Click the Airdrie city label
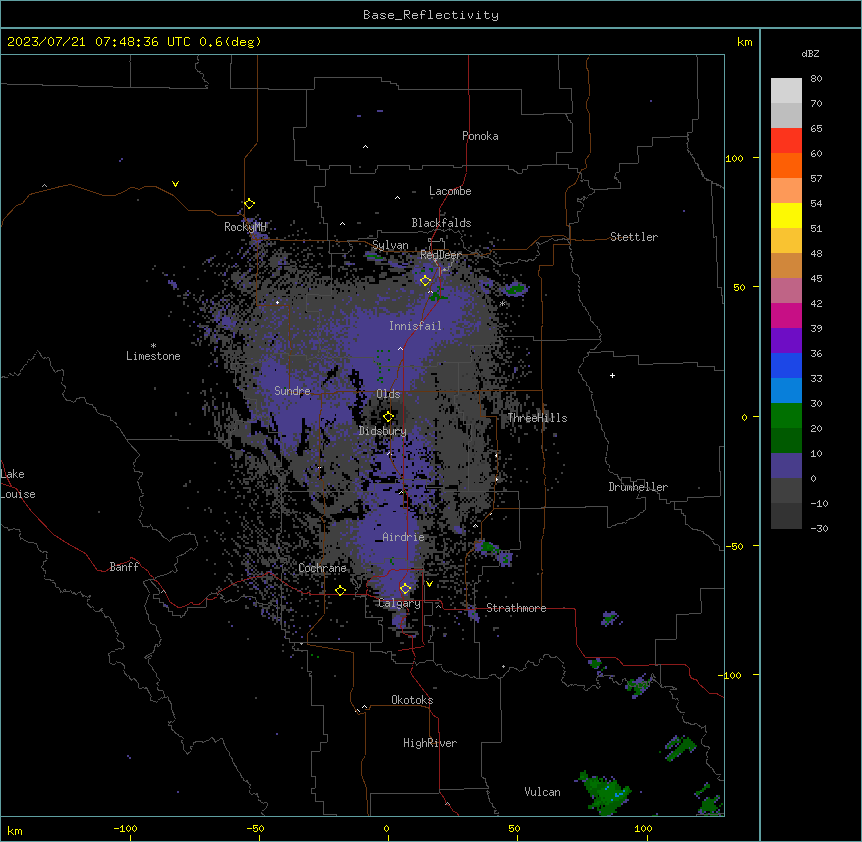The image size is (862, 842). pos(404,537)
